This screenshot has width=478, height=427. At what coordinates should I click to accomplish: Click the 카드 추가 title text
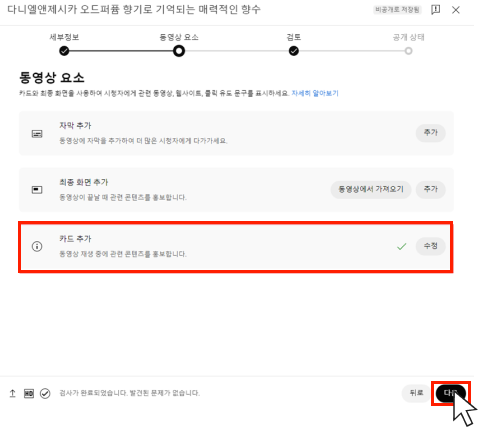[75, 239]
